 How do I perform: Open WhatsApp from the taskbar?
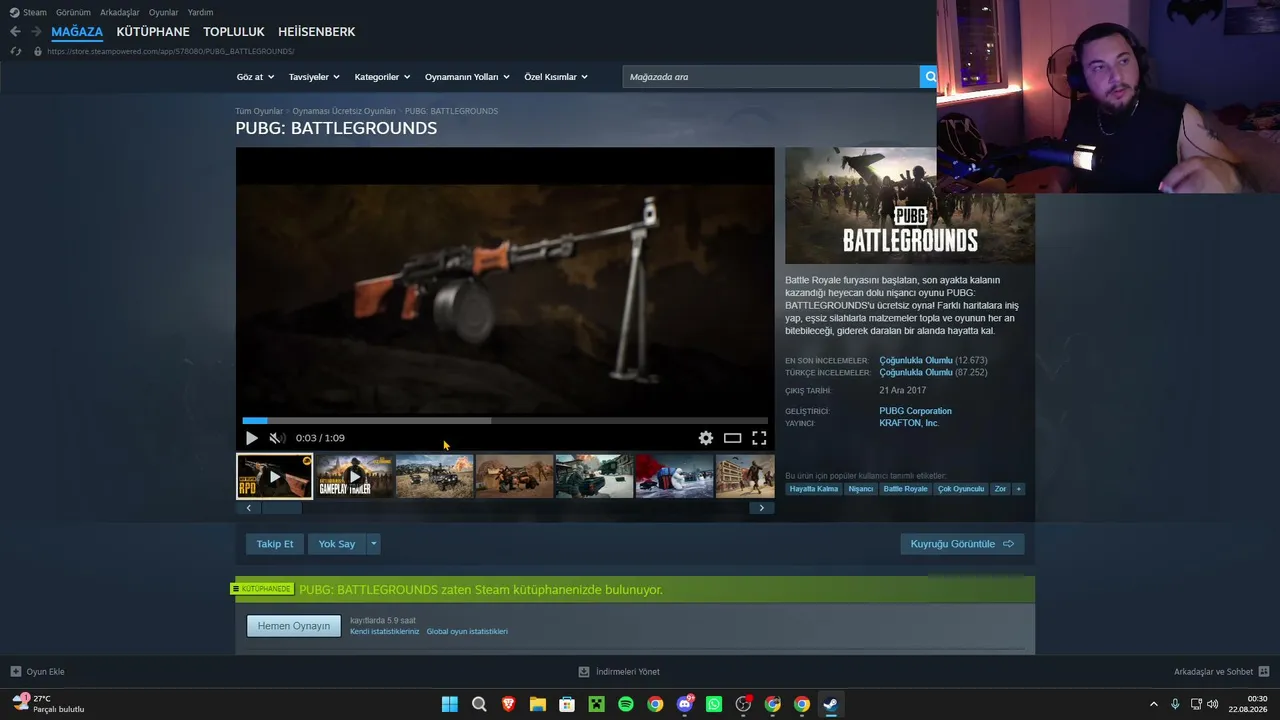(x=714, y=704)
